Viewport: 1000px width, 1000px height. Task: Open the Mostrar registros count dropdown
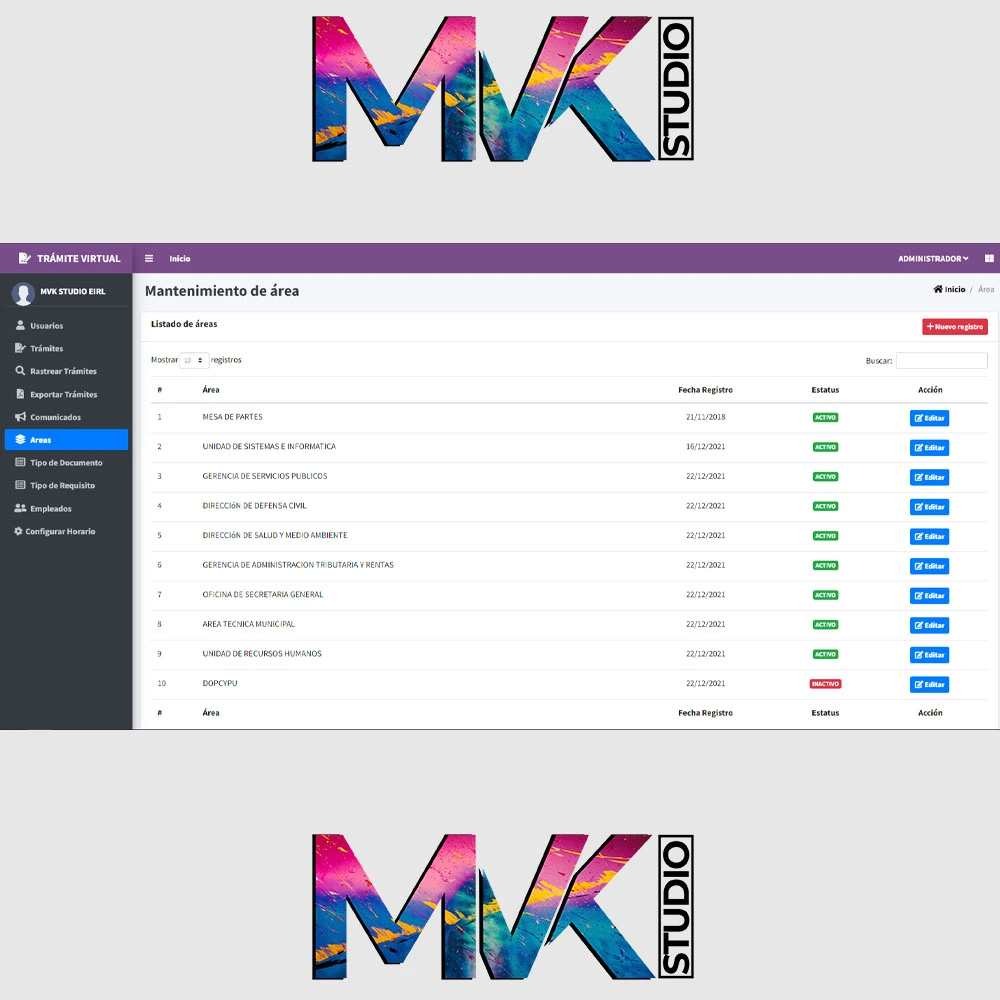coord(194,360)
